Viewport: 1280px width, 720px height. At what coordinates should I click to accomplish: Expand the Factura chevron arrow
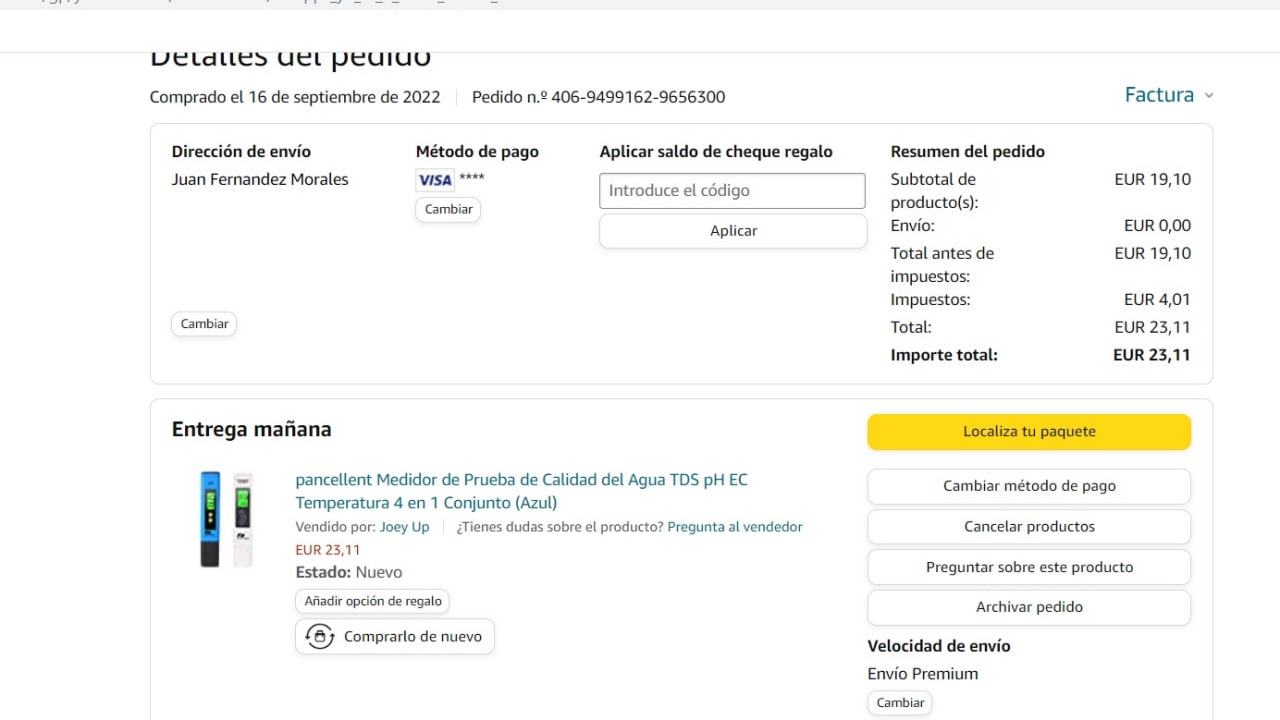1209,96
